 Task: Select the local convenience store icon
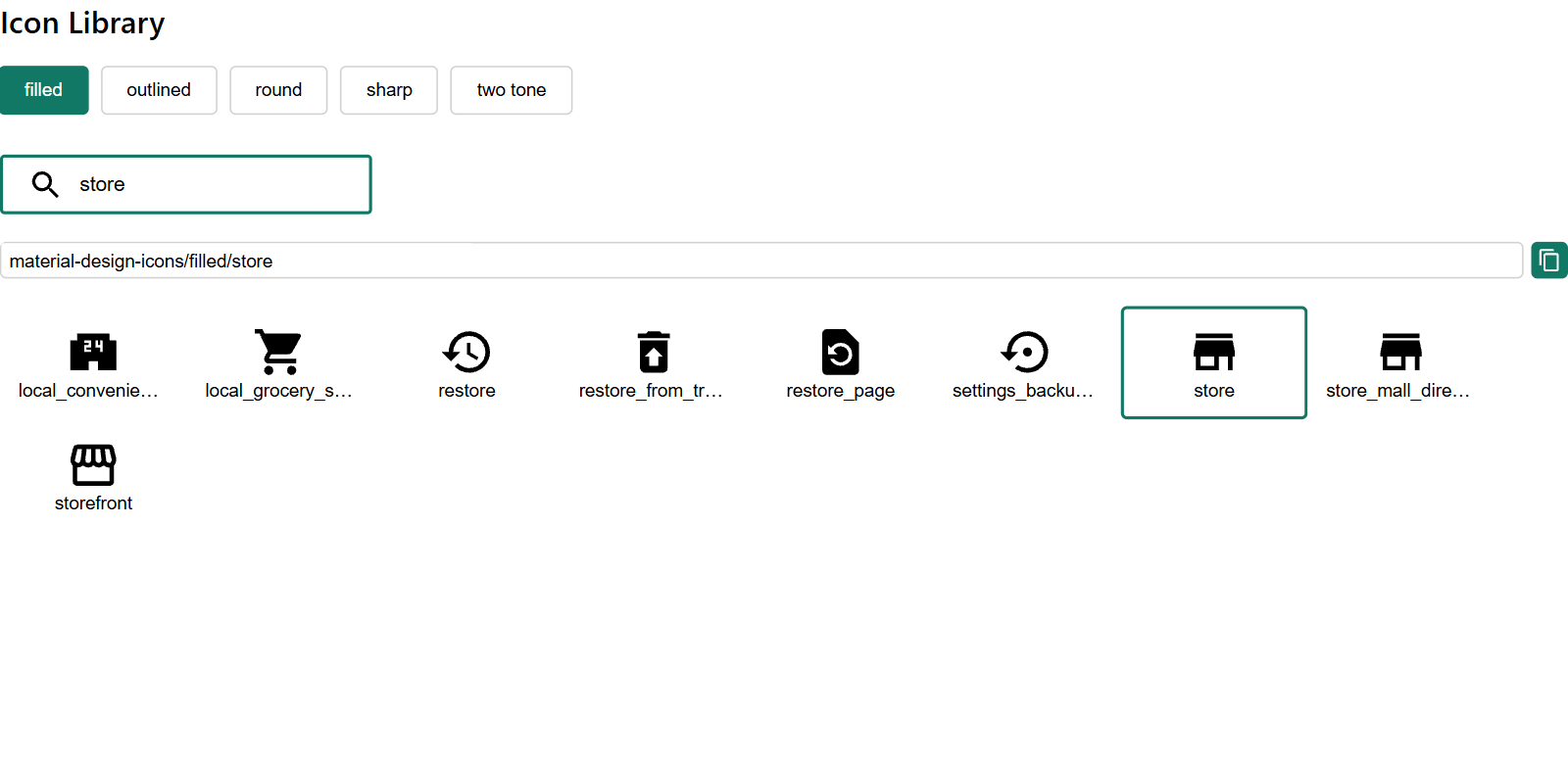pyautogui.click(x=93, y=353)
